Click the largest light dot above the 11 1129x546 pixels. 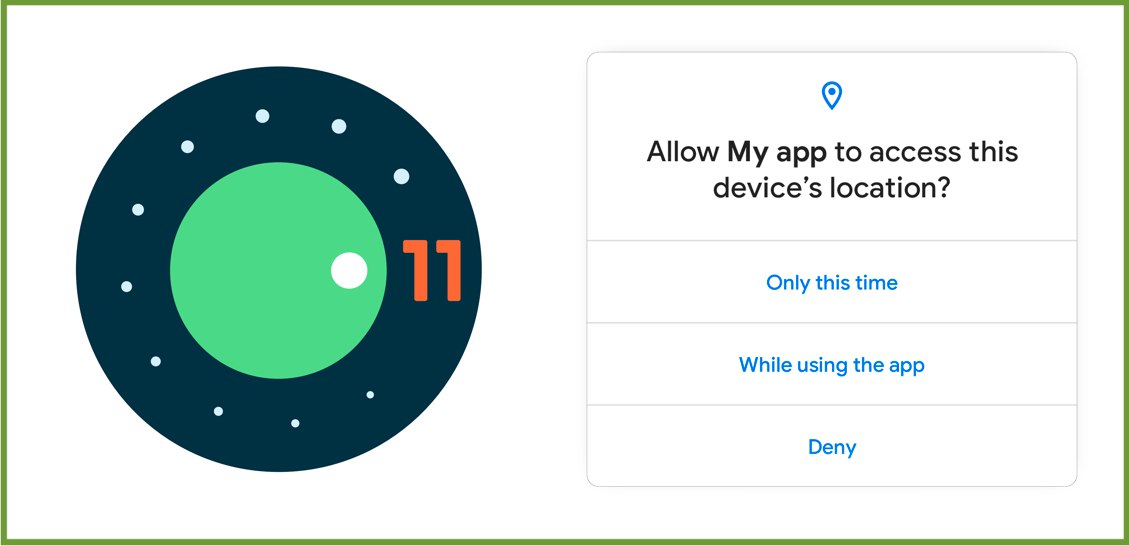tap(402, 176)
